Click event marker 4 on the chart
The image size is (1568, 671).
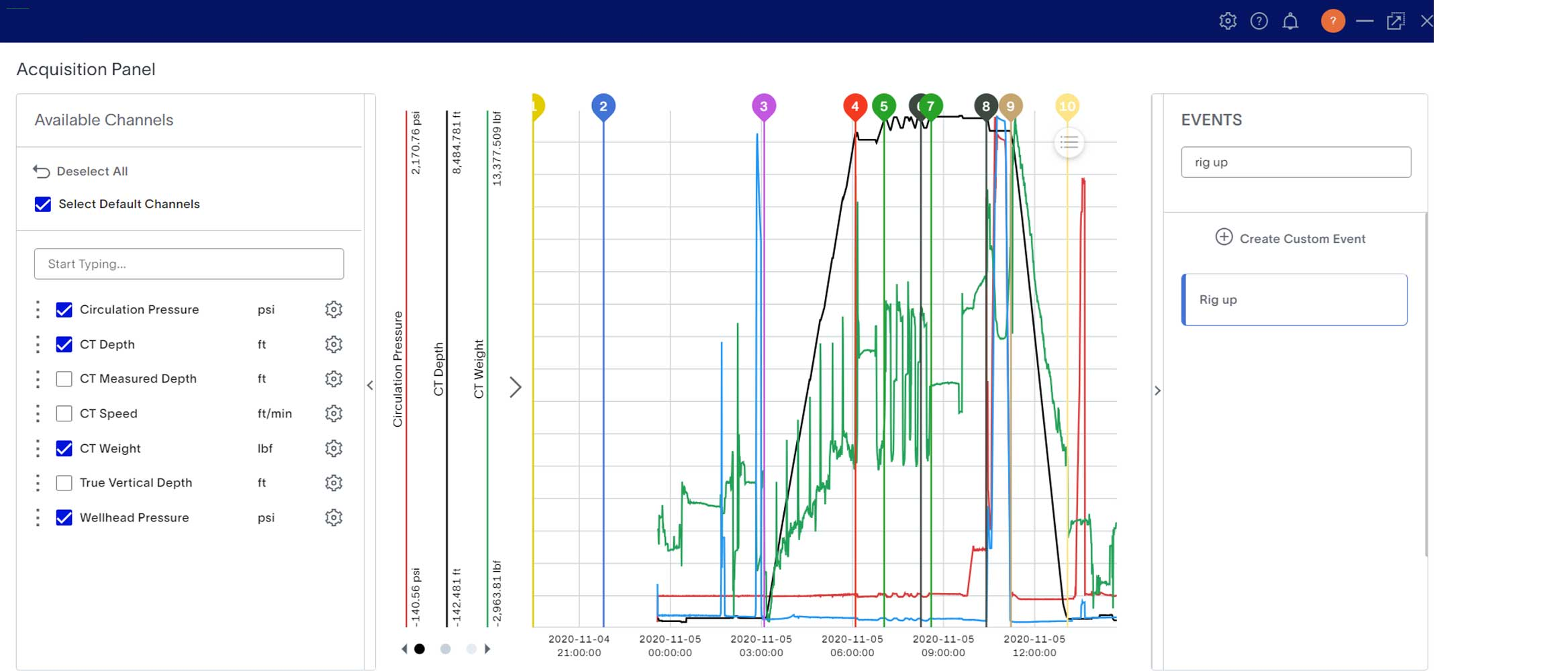click(x=855, y=105)
